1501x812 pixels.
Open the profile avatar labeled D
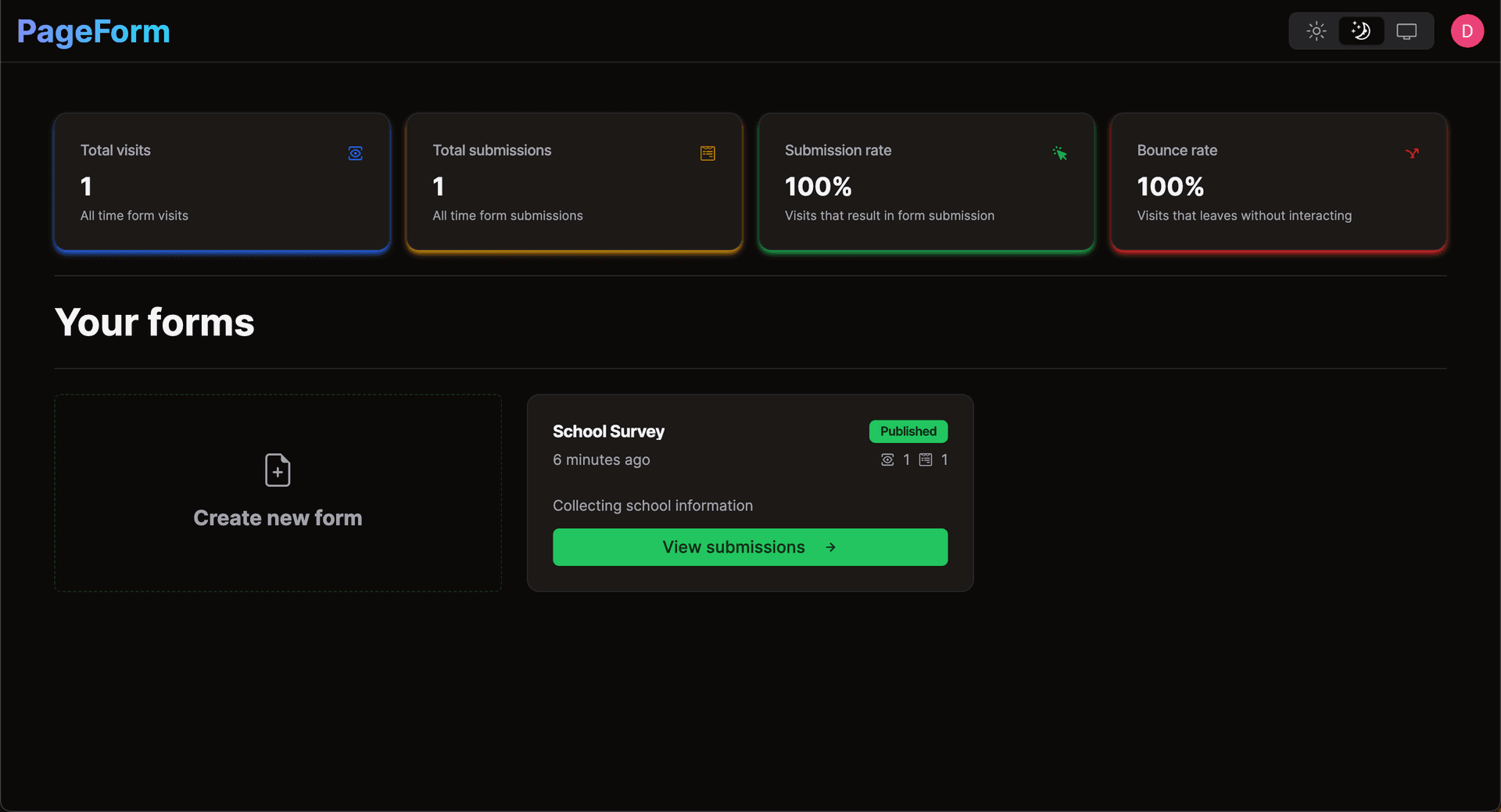point(1467,30)
